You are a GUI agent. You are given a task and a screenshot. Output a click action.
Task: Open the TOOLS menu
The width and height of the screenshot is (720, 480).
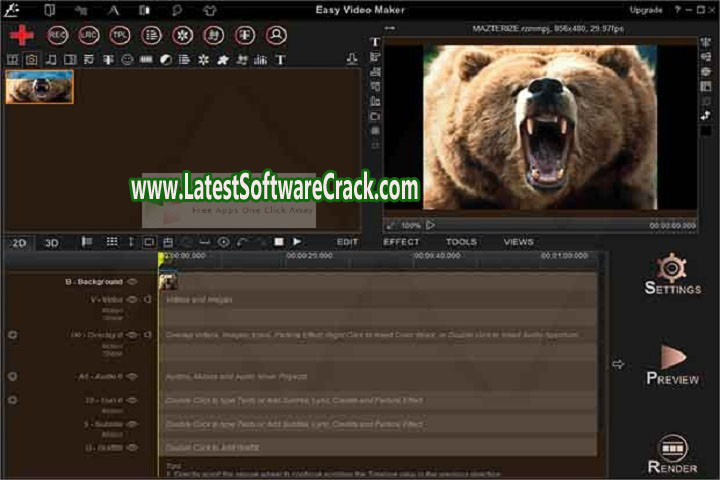pyautogui.click(x=461, y=242)
